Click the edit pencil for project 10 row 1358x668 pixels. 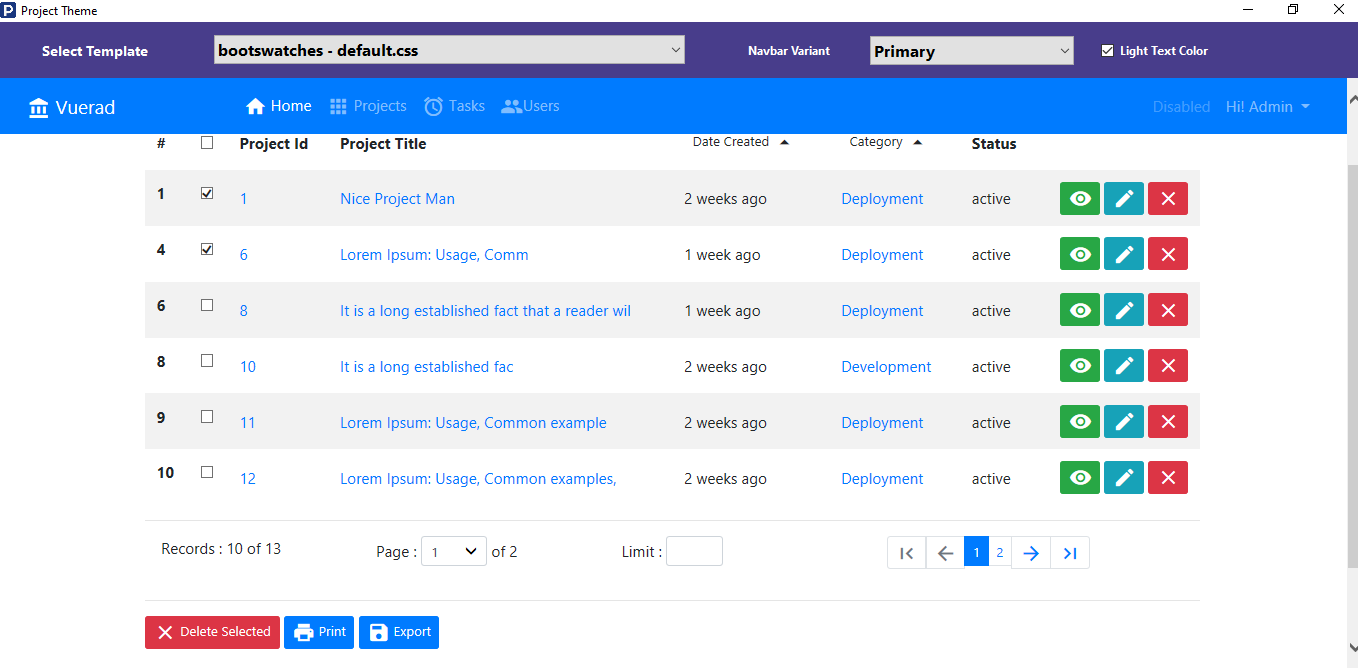coord(1124,366)
